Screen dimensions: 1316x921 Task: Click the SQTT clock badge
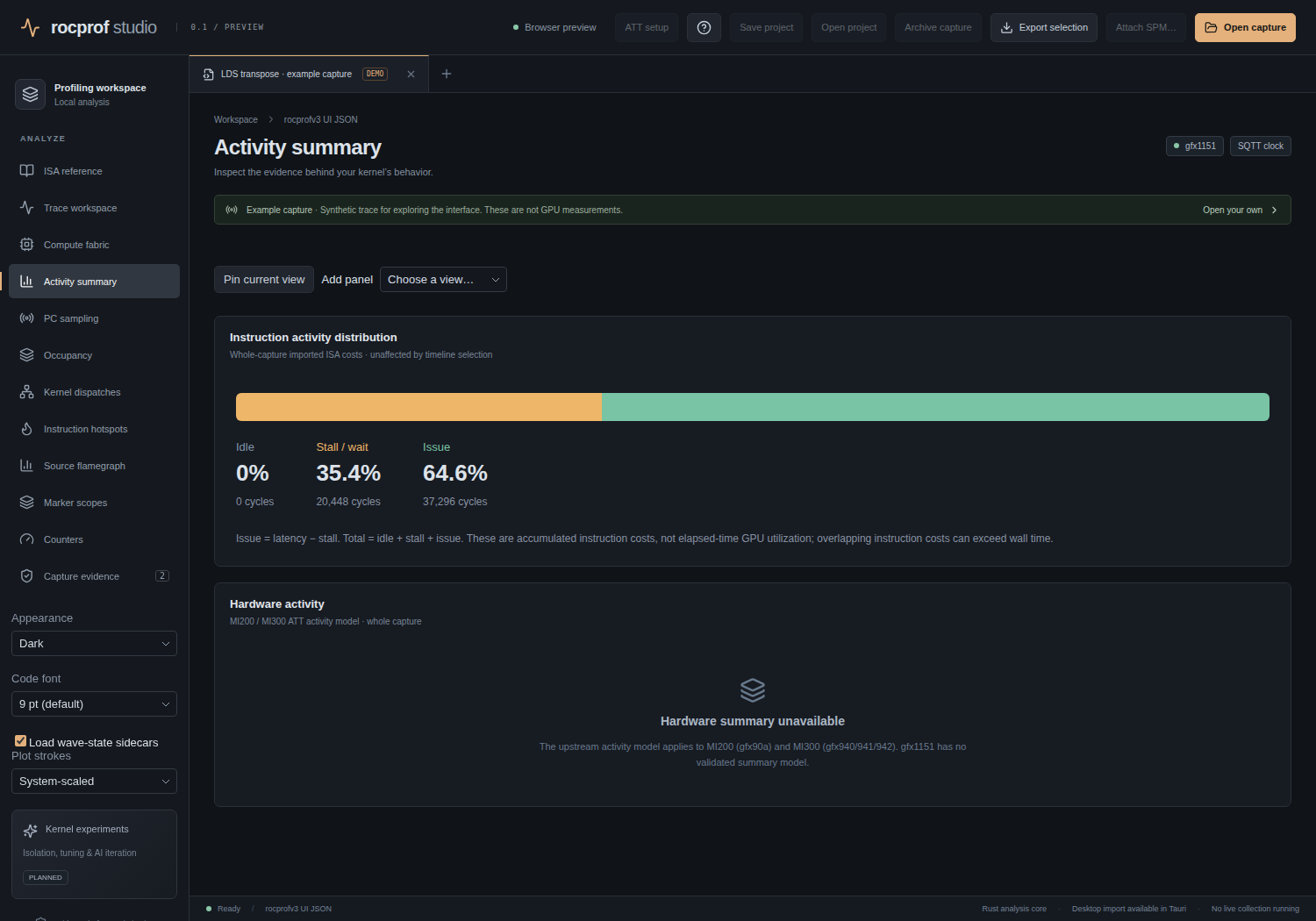[1261, 146]
